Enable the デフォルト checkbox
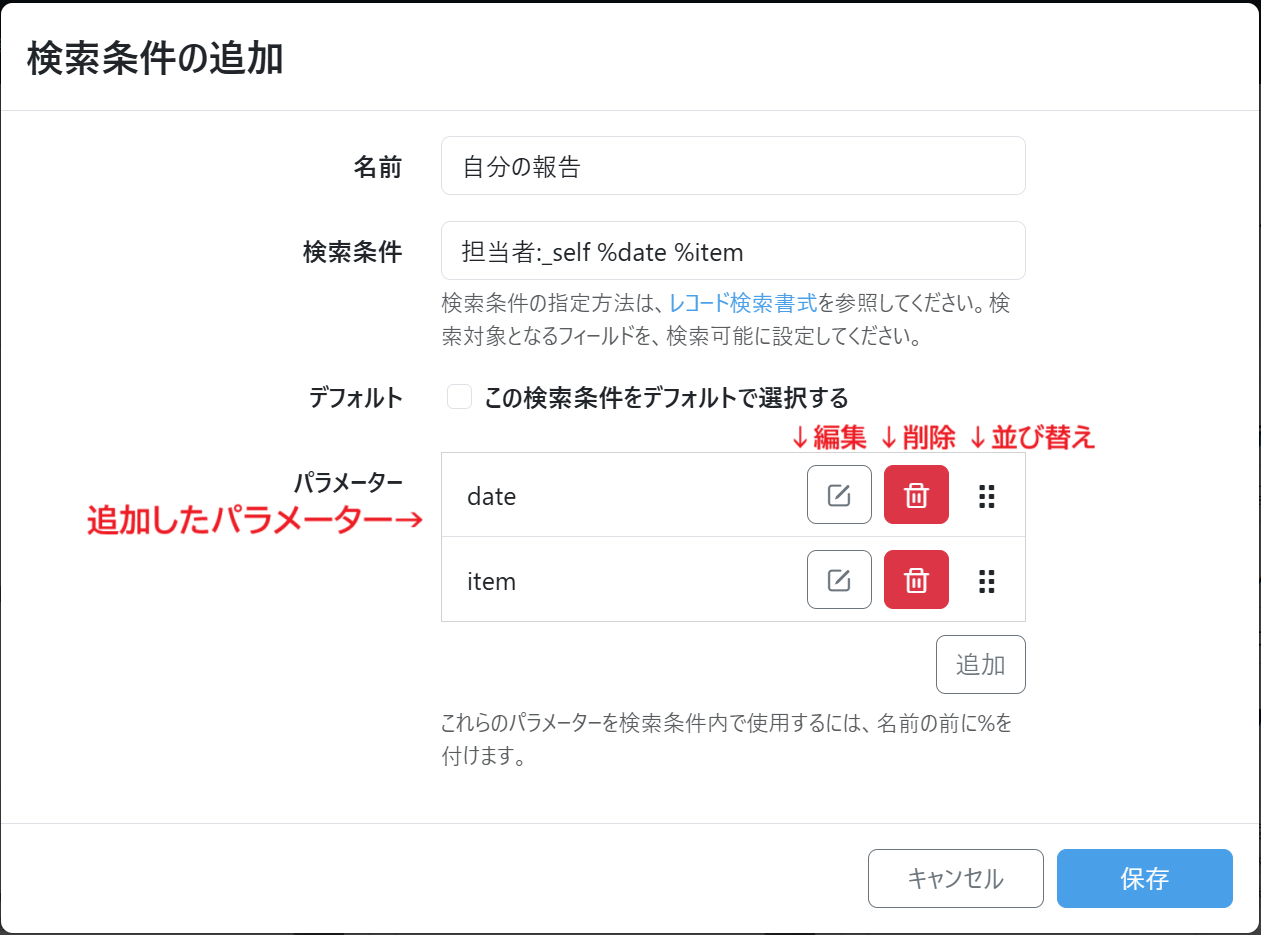The height and width of the screenshot is (935, 1261). 459,397
